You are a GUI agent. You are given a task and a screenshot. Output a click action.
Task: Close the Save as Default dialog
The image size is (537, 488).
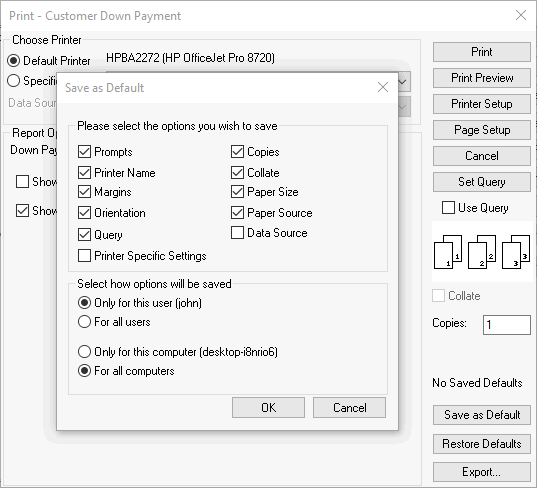[x=383, y=87]
